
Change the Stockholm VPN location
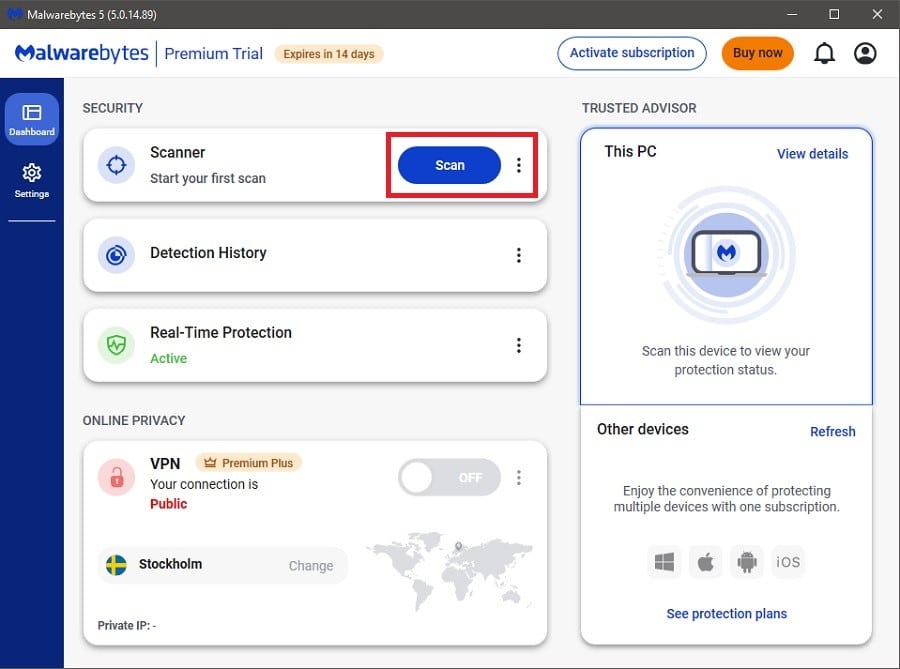tap(311, 566)
